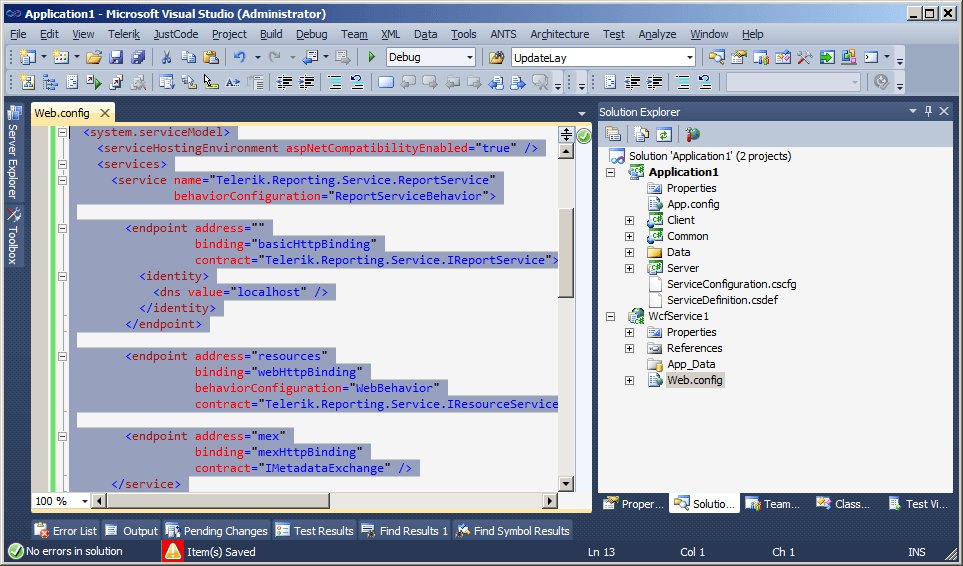The image size is (963, 566).
Task: Select ServiceDefinition.csdef in Solution Explorer
Action: click(721, 300)
